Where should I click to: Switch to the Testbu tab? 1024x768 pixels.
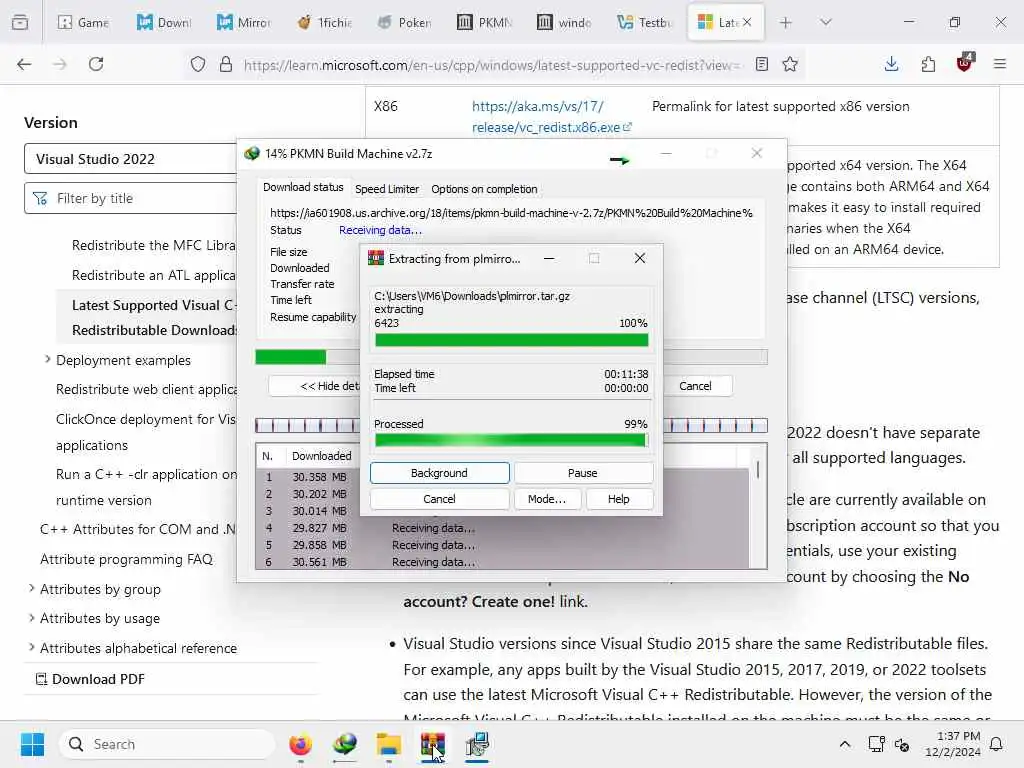pos(645,23)
